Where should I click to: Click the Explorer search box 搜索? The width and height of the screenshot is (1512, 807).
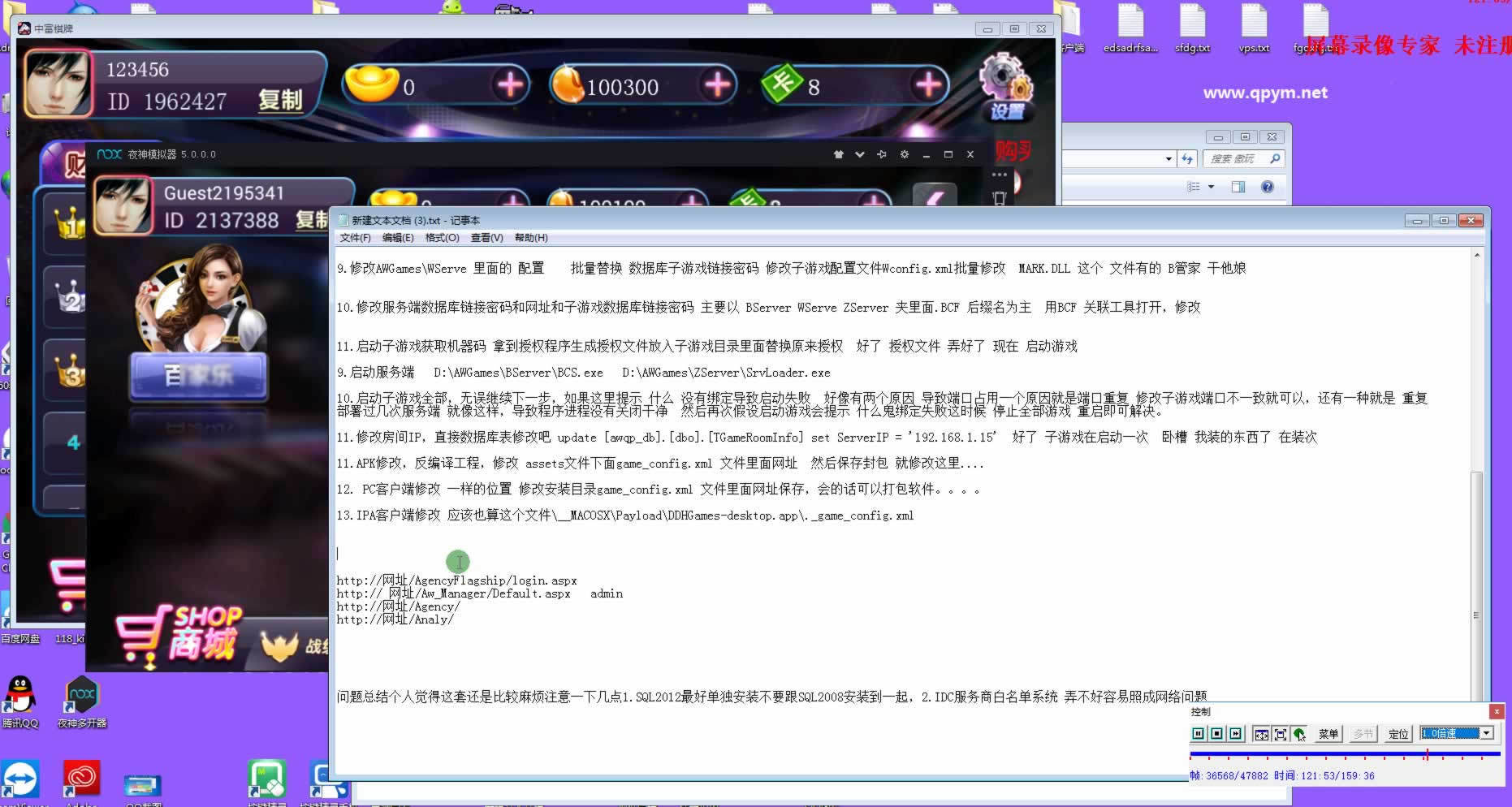1242,159
